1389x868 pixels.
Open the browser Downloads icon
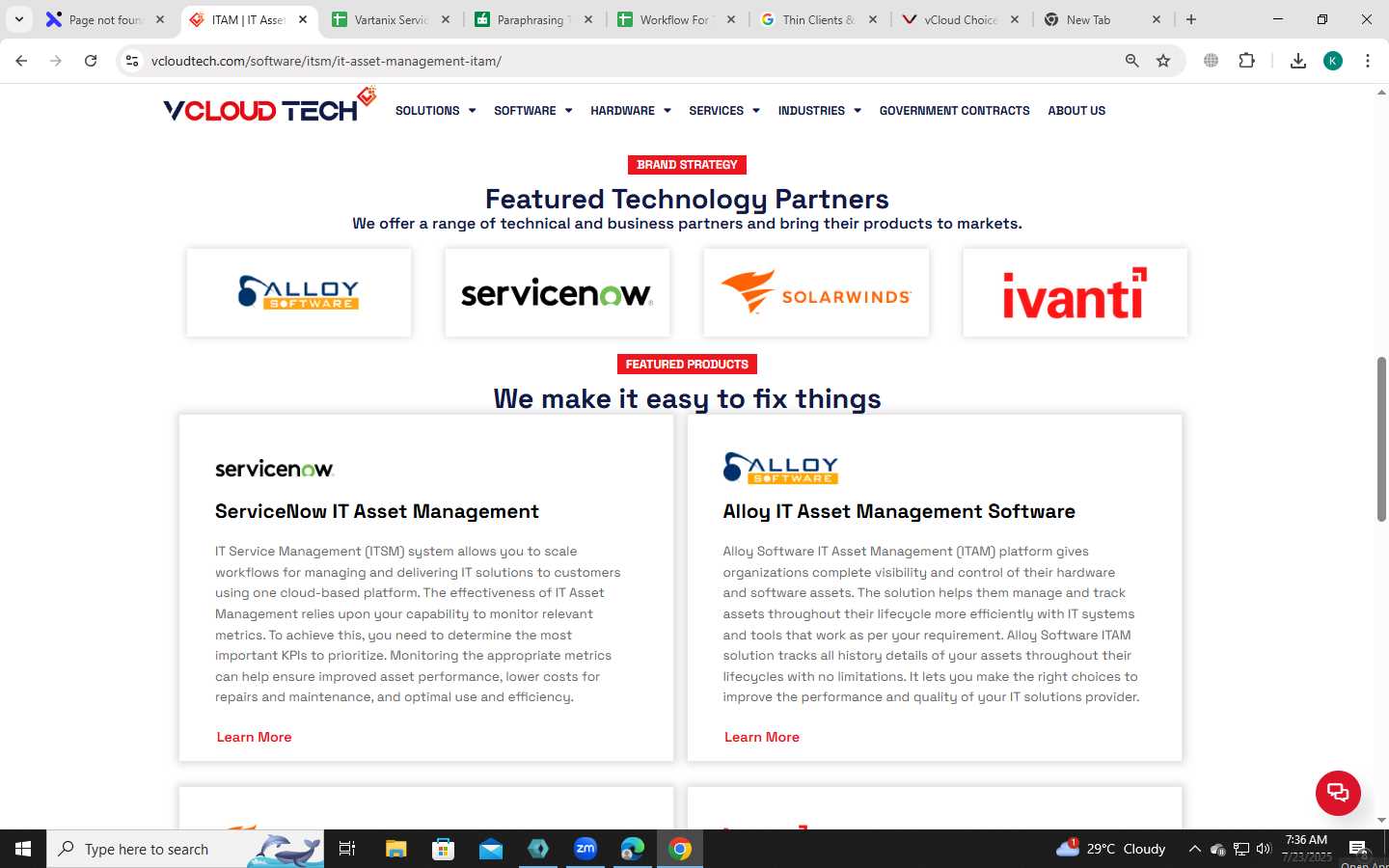1298,61
